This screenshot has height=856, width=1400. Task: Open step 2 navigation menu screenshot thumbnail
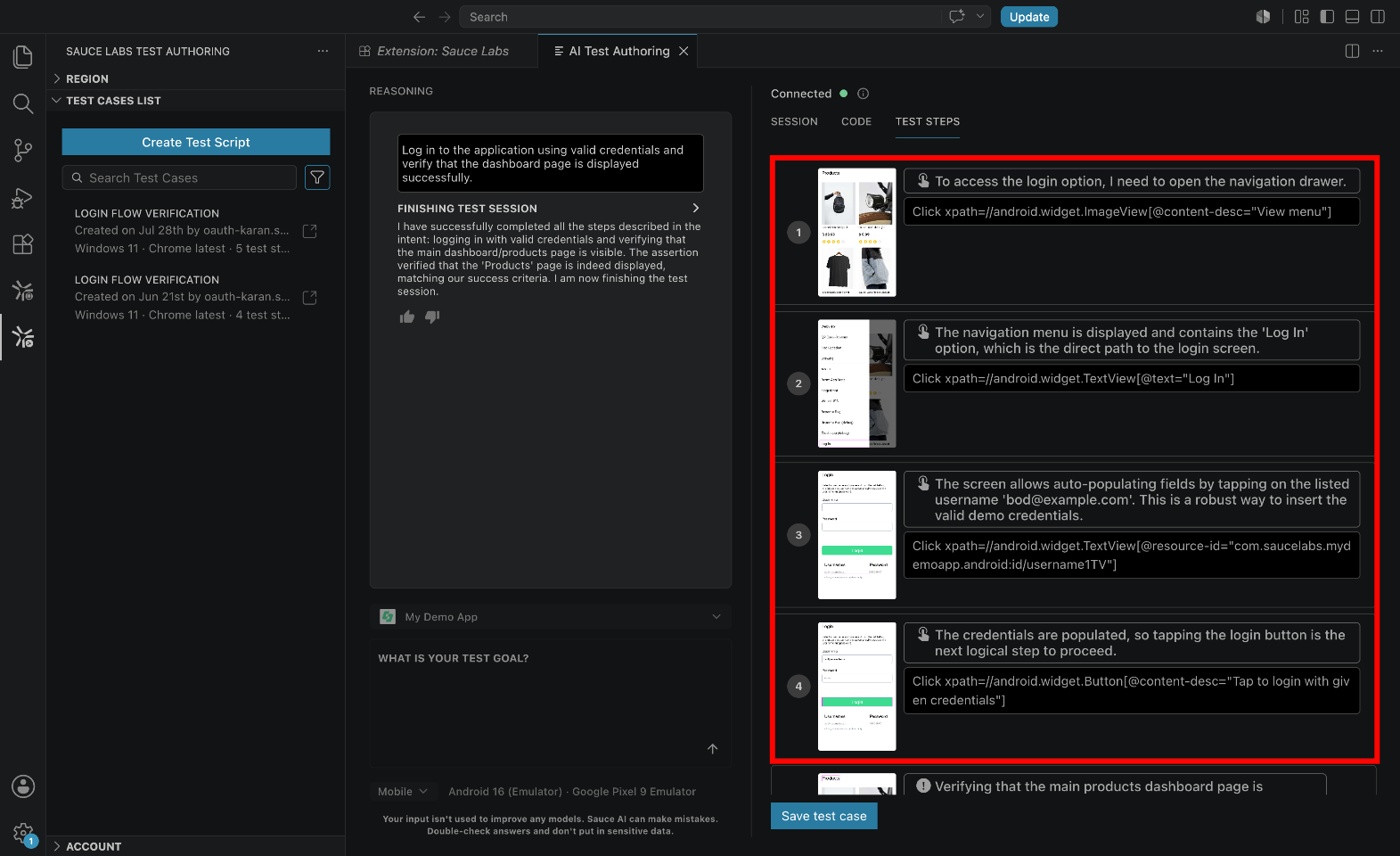(857, 383)
